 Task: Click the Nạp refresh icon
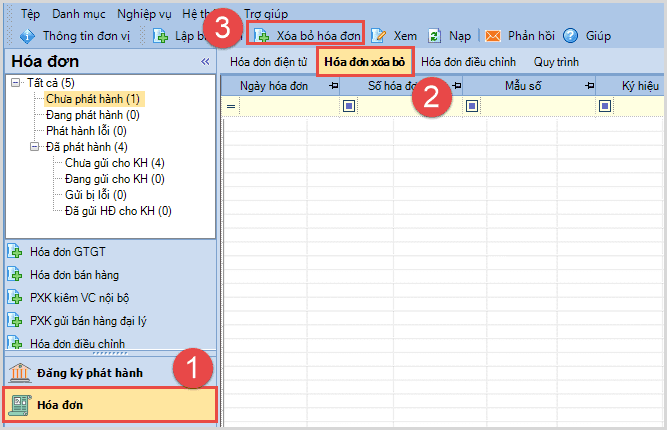[x=434, y=36]
